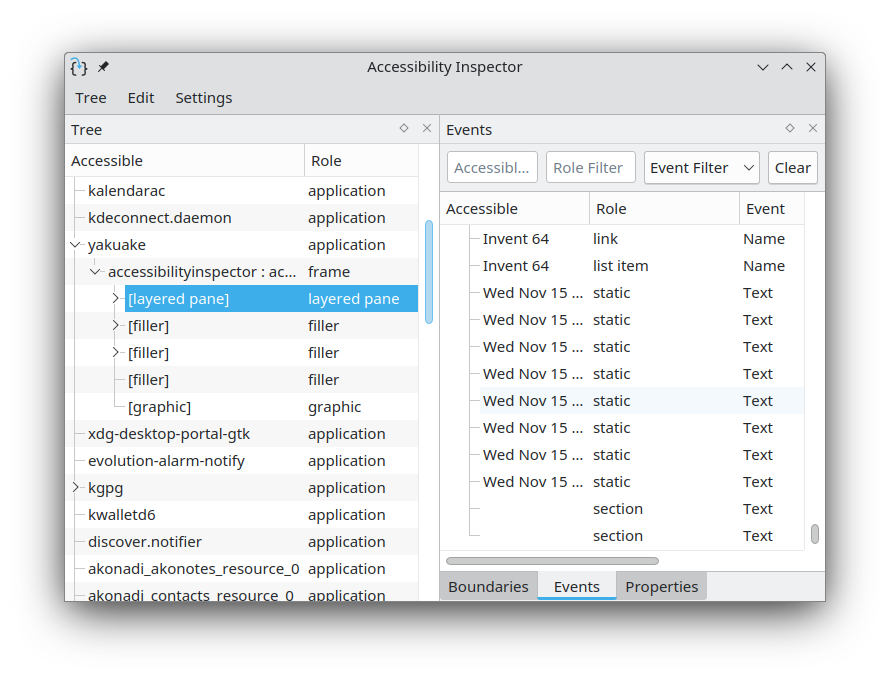Float the Tree panel using diamond icon
This screenshot has height=678, width=890.
(x=404, y=128)
